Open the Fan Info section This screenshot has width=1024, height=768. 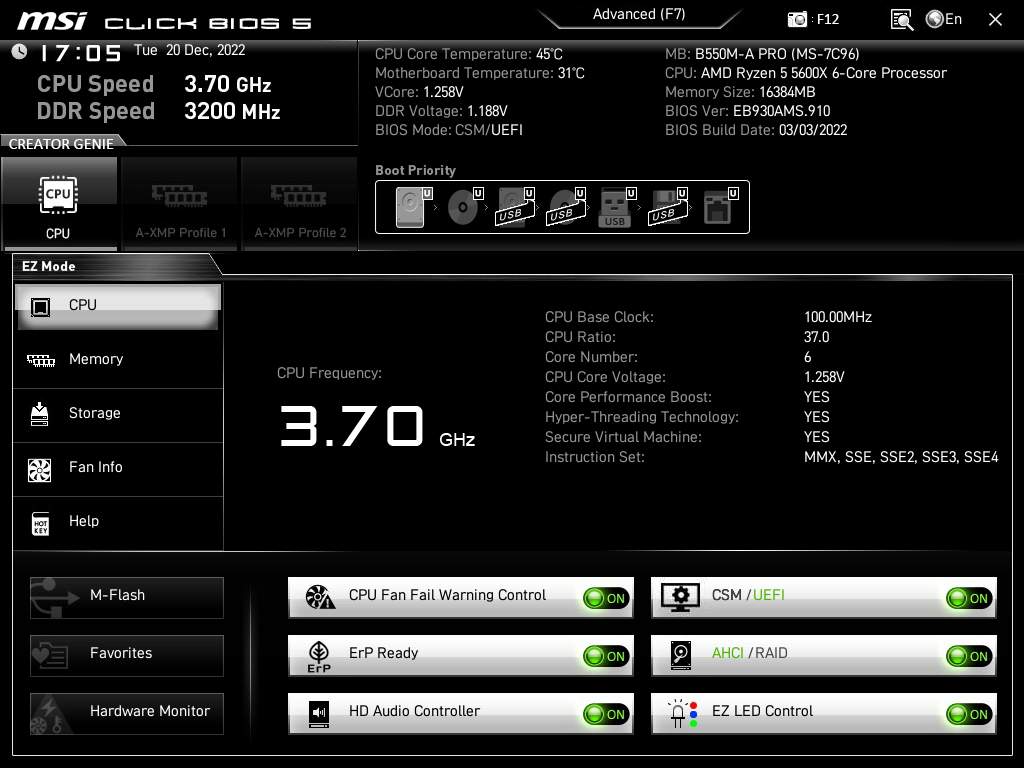tap(118, 468)
